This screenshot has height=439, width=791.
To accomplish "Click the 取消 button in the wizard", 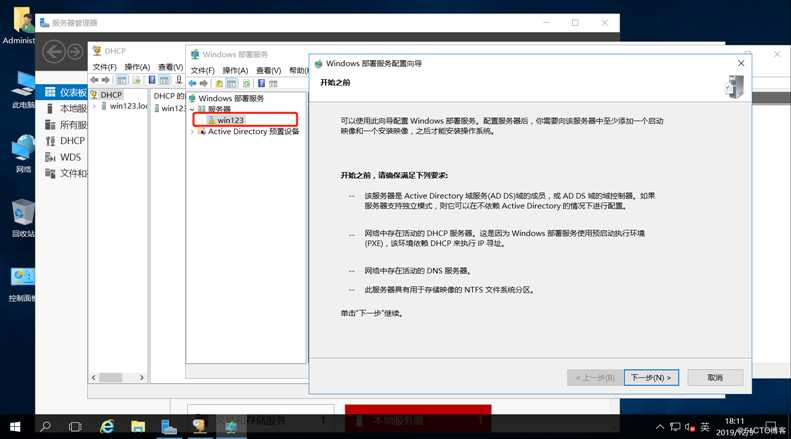I will coord(715,377).
